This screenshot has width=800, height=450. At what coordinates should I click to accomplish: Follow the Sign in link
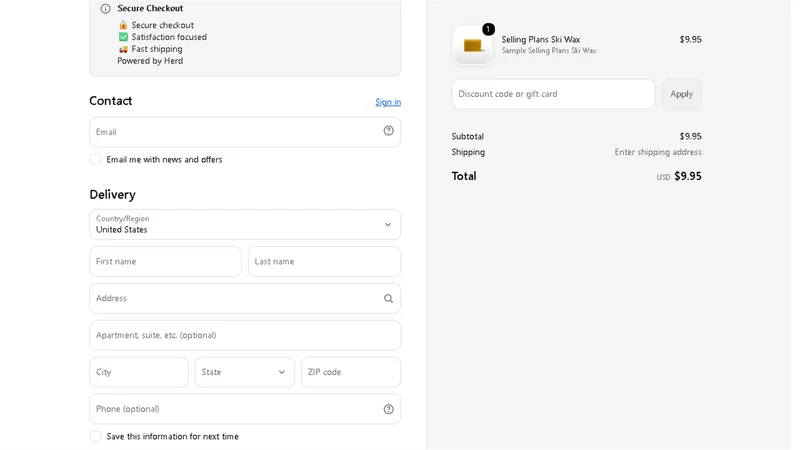[388, 102]
